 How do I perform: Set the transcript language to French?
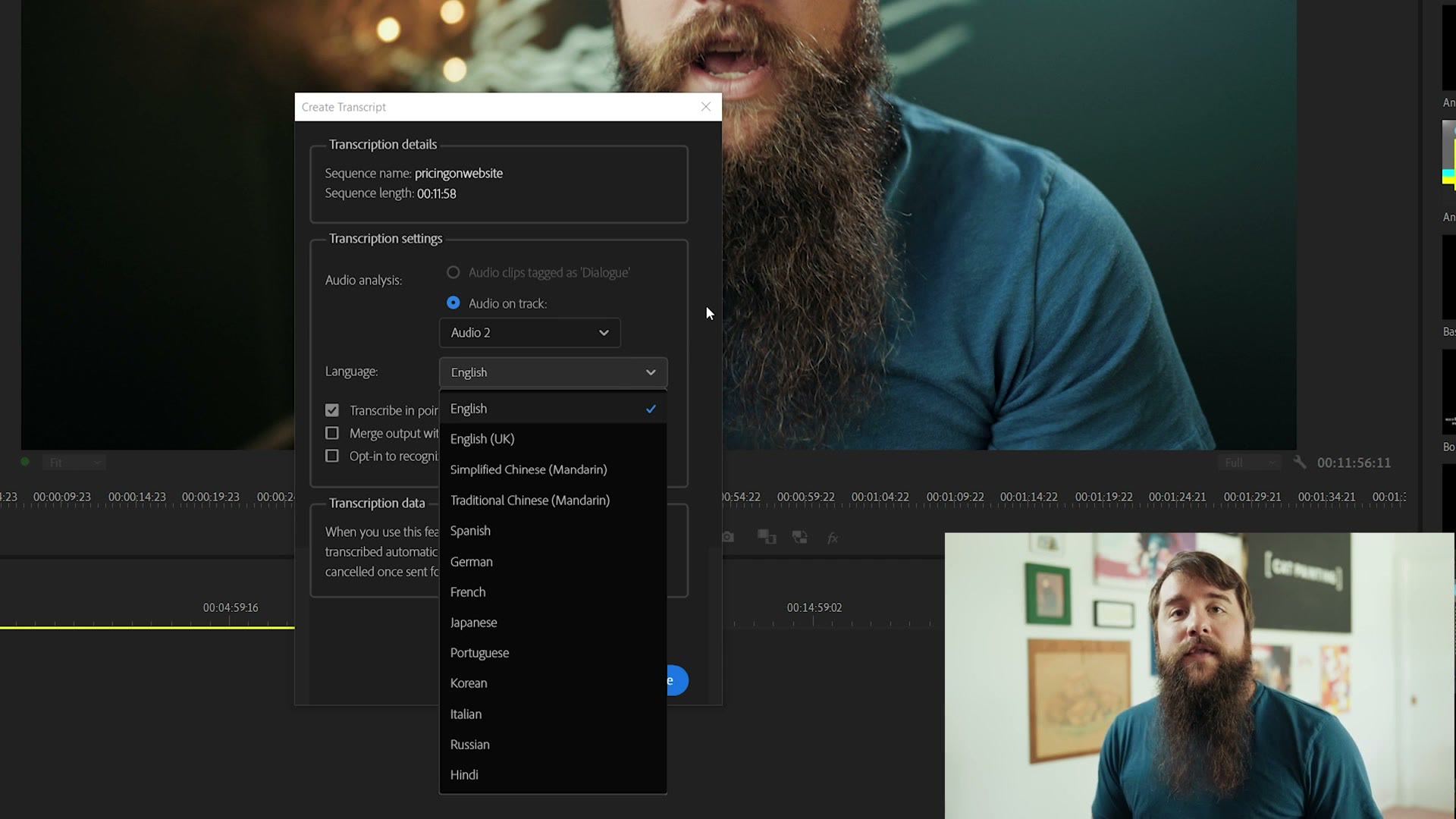554,592
